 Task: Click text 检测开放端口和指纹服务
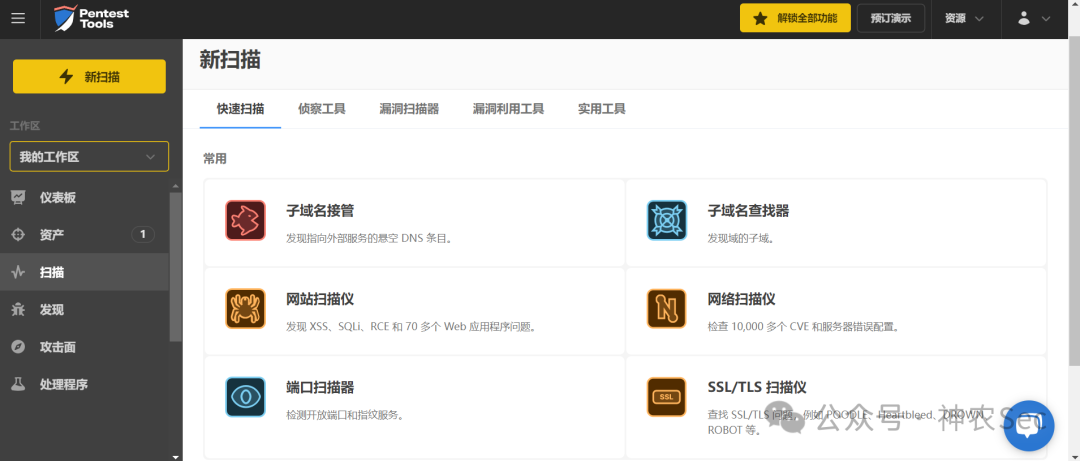pyautogui.click(x=344, y=415)
